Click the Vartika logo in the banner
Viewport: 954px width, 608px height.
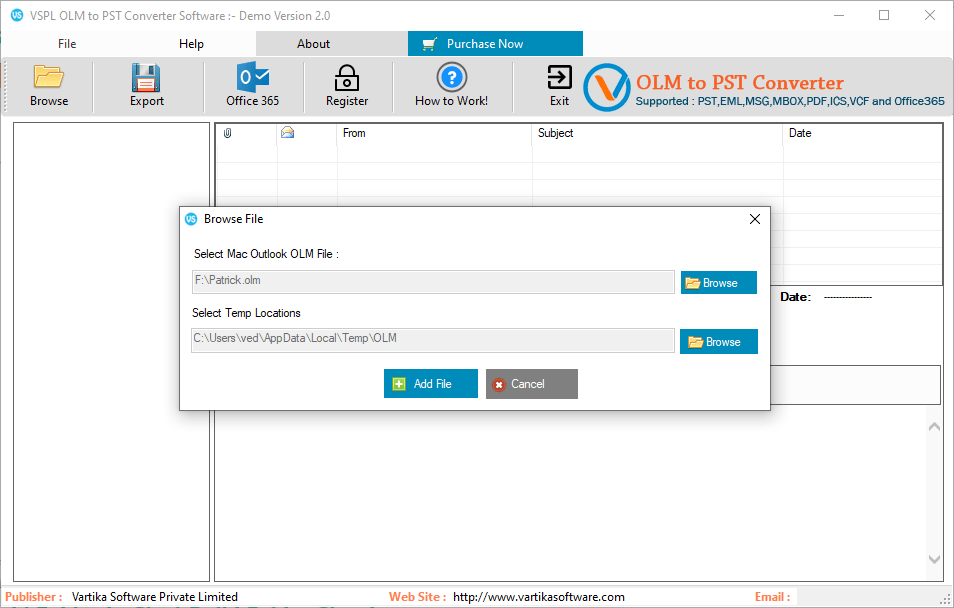[x=607, y=88]
